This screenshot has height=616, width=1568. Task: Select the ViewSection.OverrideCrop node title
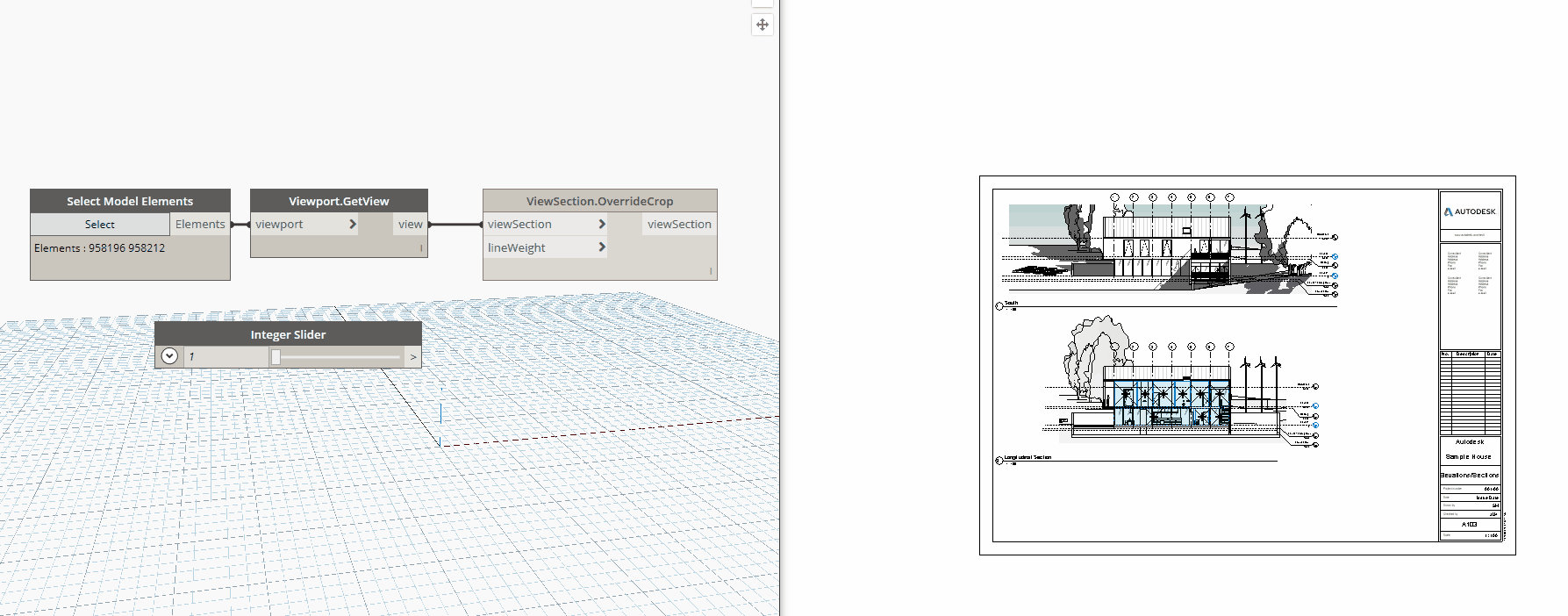point(599,201)
